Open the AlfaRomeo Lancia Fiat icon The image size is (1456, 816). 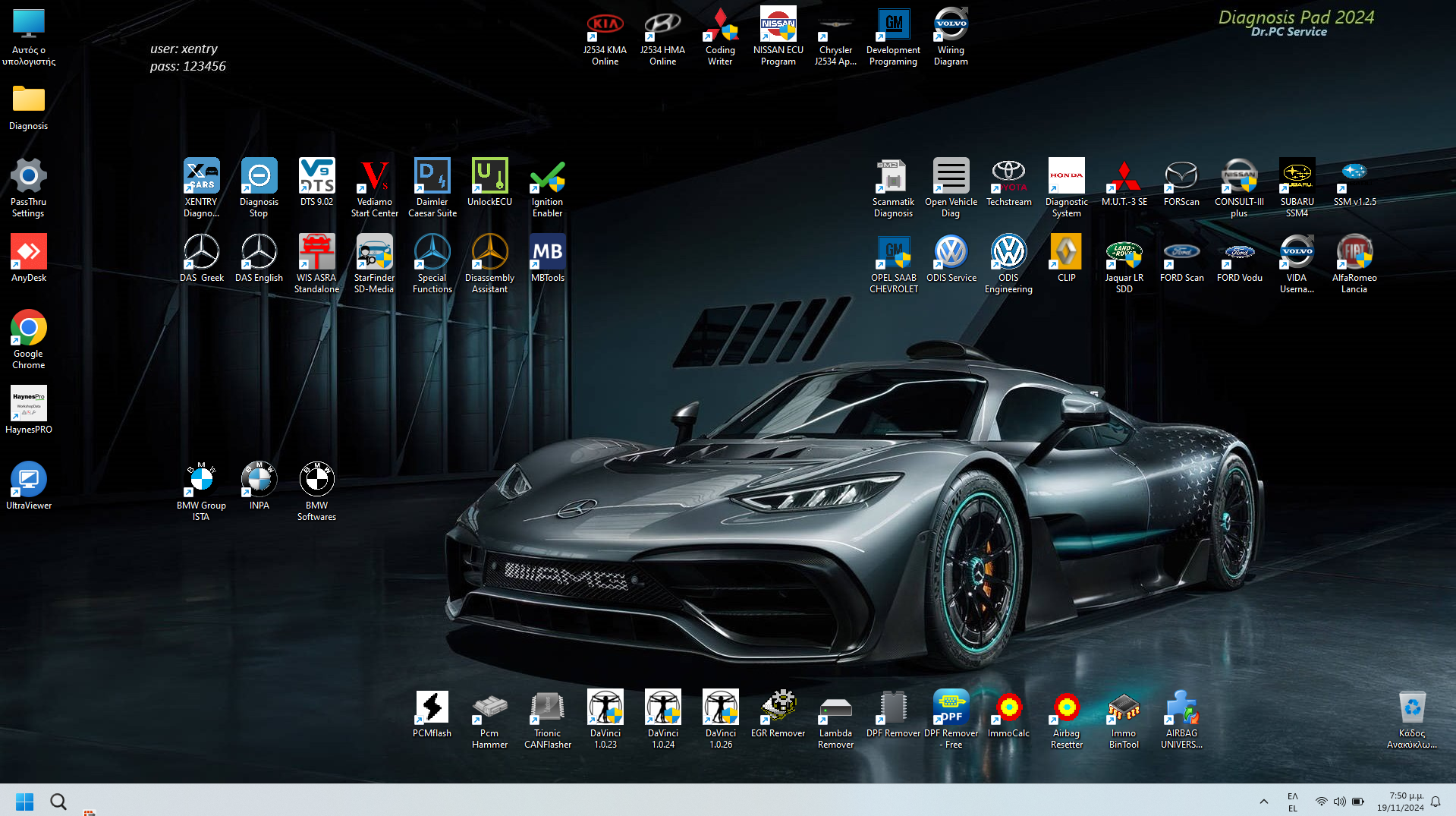click(1354, 263)
